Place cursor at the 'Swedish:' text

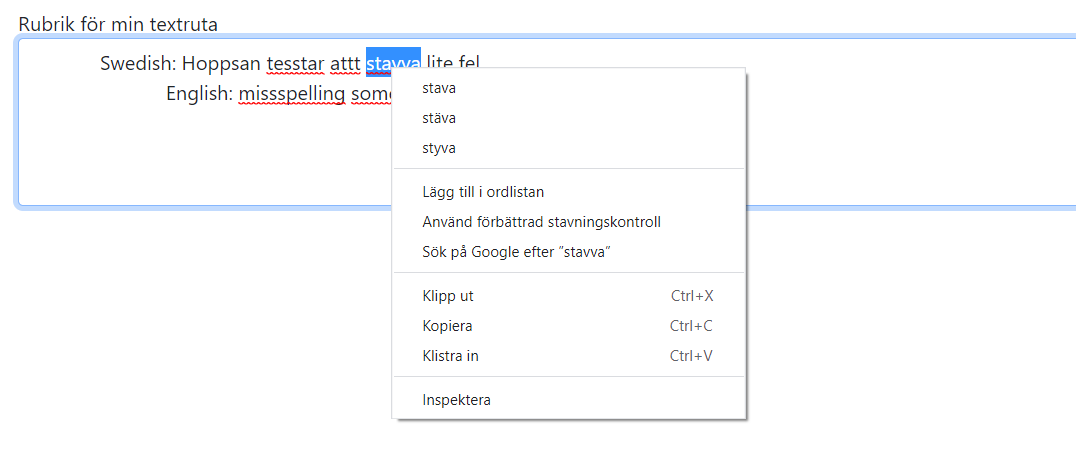click(138, 64)
